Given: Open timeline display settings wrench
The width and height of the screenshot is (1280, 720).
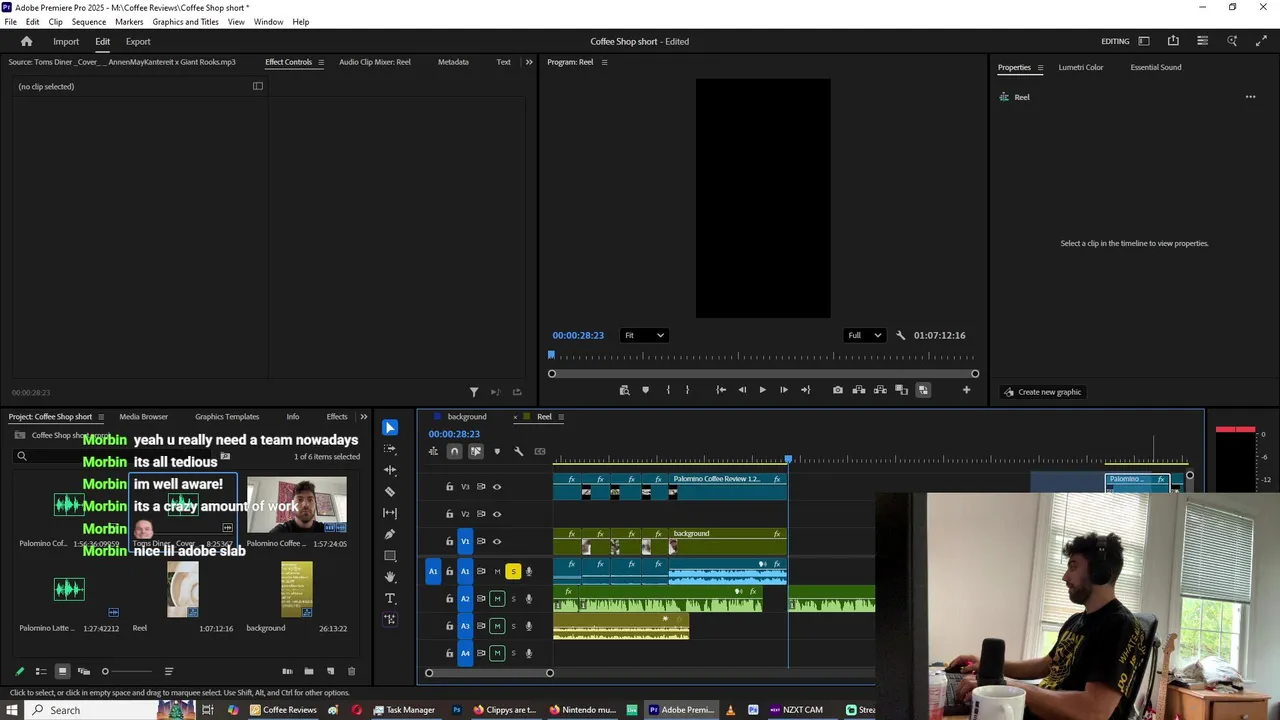Looking at the screenshot, I should coord(518,451).
